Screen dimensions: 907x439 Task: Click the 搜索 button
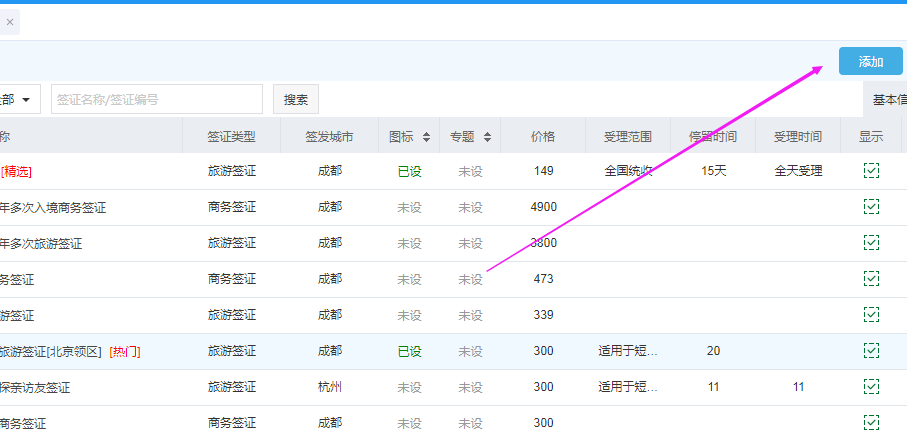point(295,100)
